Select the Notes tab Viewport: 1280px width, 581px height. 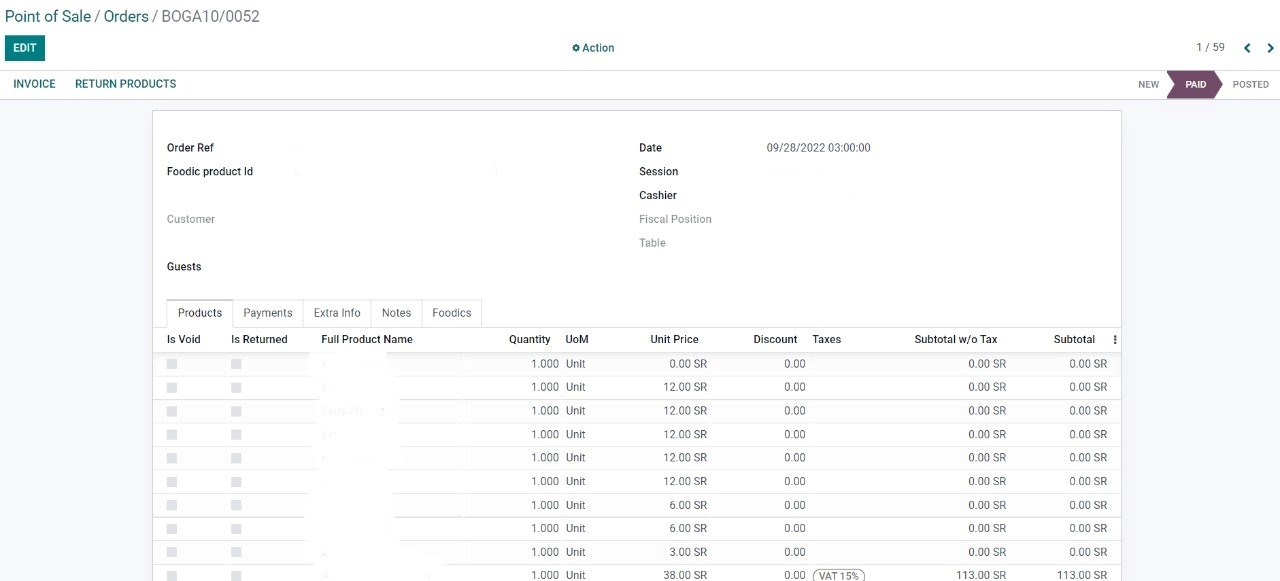(x=396, y=313)
